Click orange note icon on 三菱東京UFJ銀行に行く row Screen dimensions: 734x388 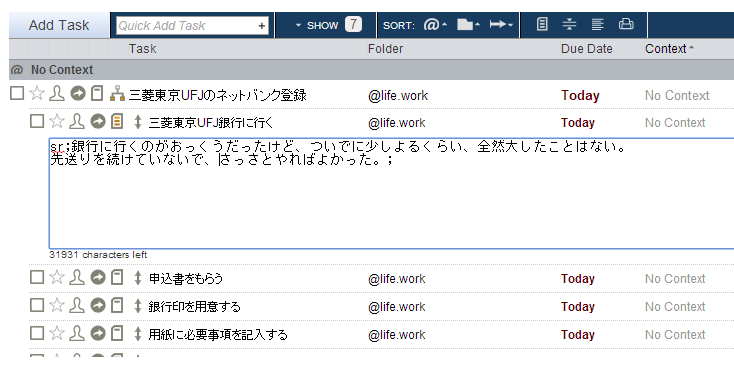point(117,122)
